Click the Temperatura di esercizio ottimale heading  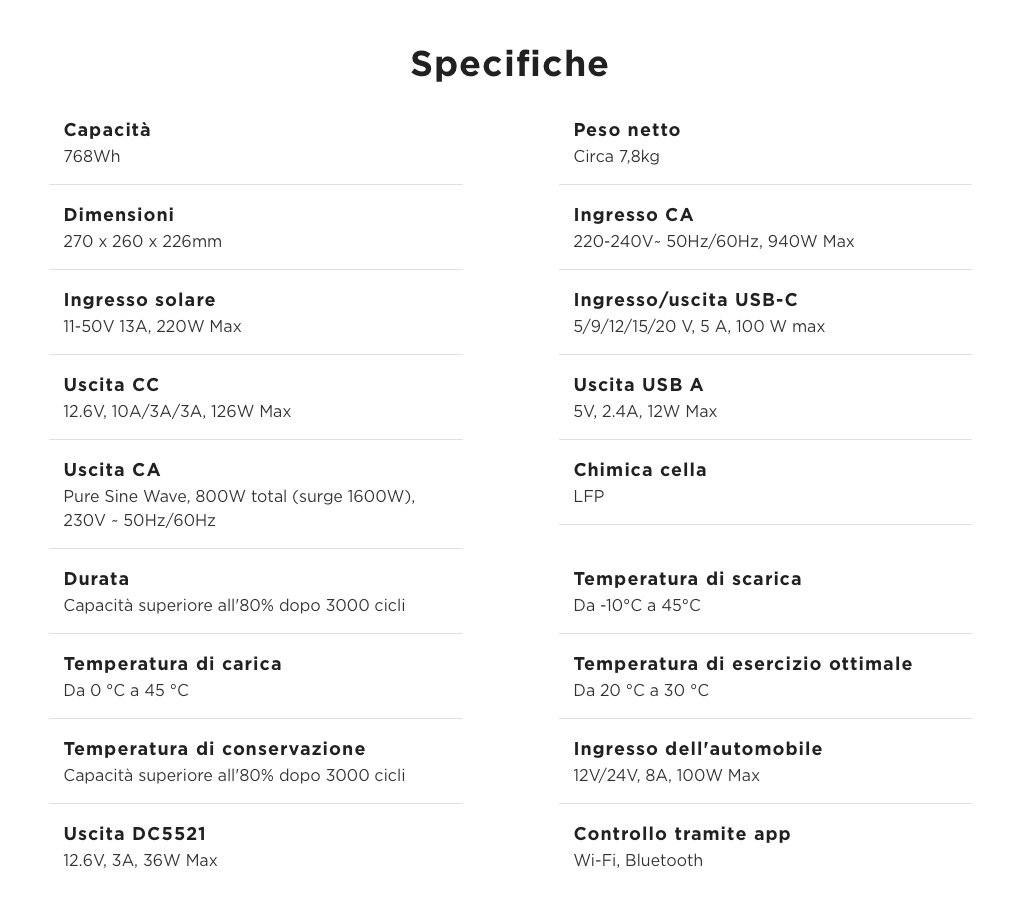[x=743, y=664]
